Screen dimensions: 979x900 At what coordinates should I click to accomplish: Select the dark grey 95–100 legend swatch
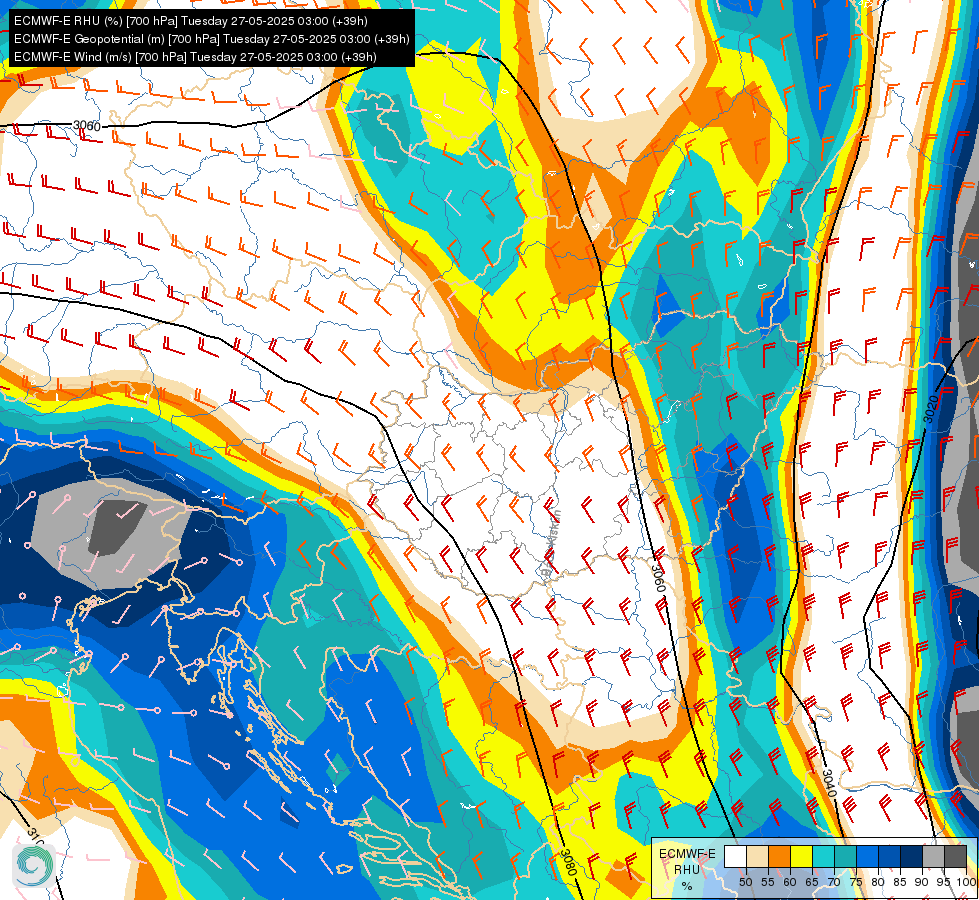(955, 856)
